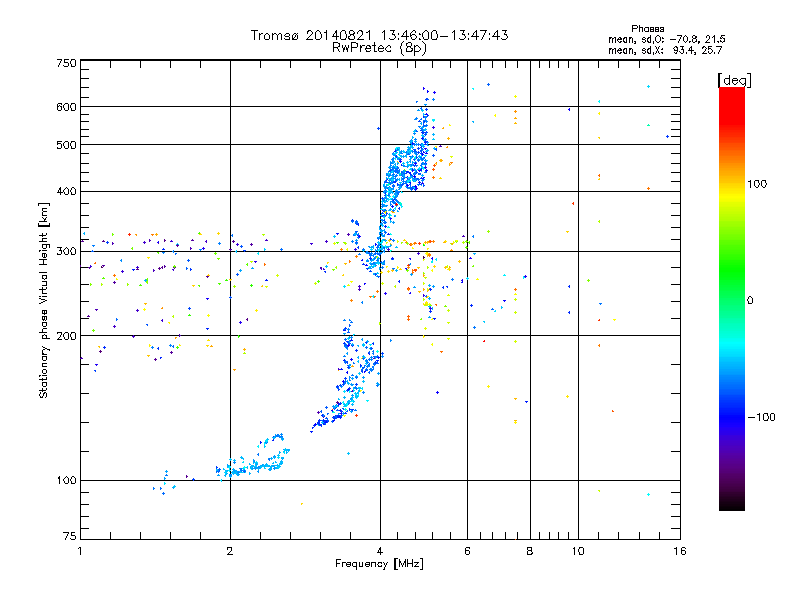Click the colorbar "-100" degree label
The image size is (800, 600).
(762, 417)
